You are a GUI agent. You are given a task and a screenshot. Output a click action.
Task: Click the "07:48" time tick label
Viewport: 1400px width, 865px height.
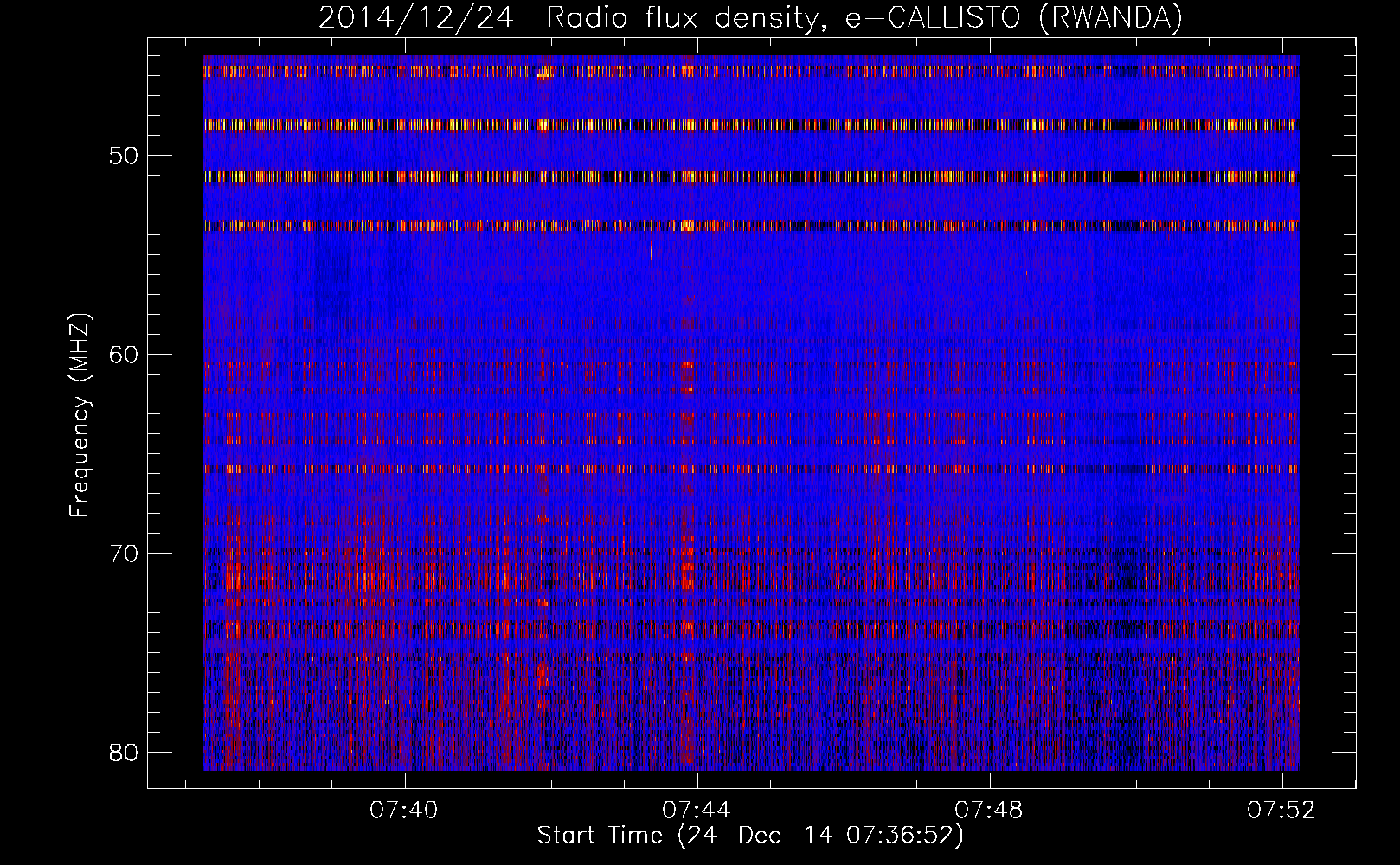pyautogui.click(x=989, y=811)
